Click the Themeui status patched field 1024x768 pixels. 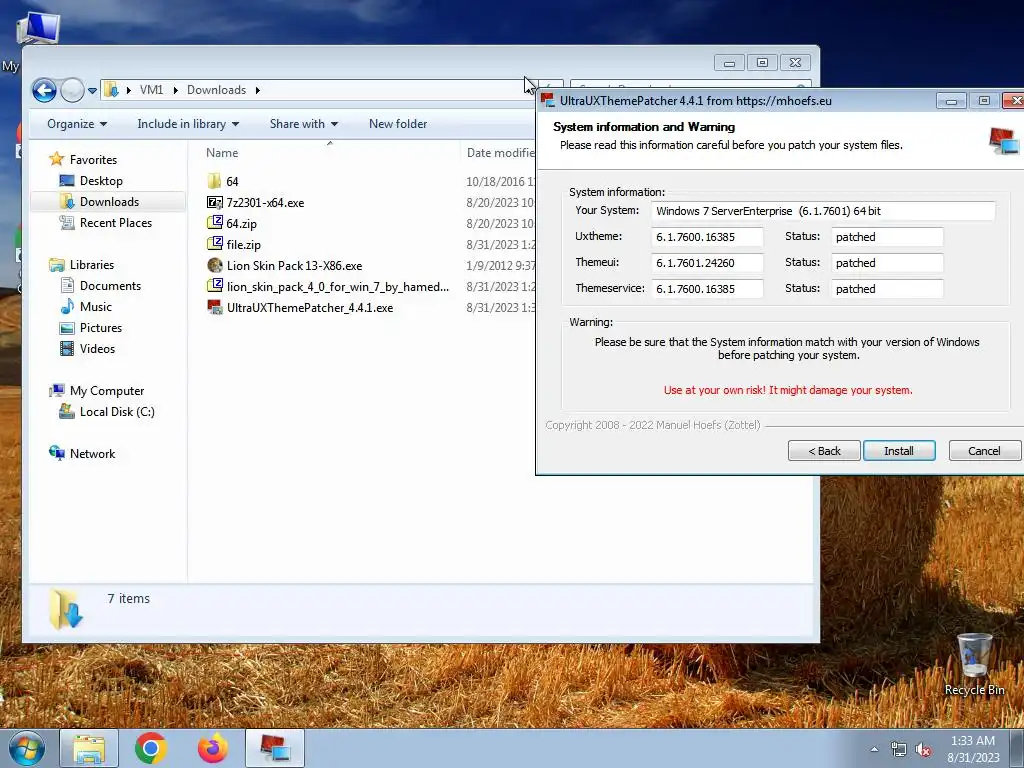click(x=887, y=263)
